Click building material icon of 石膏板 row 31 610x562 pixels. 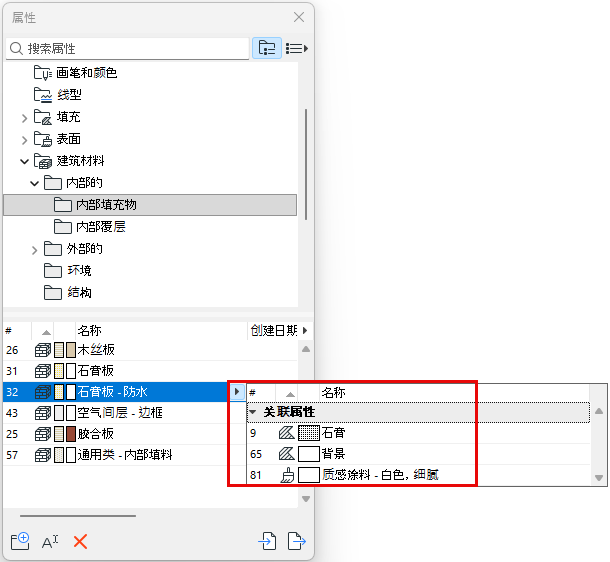[43, 371]
